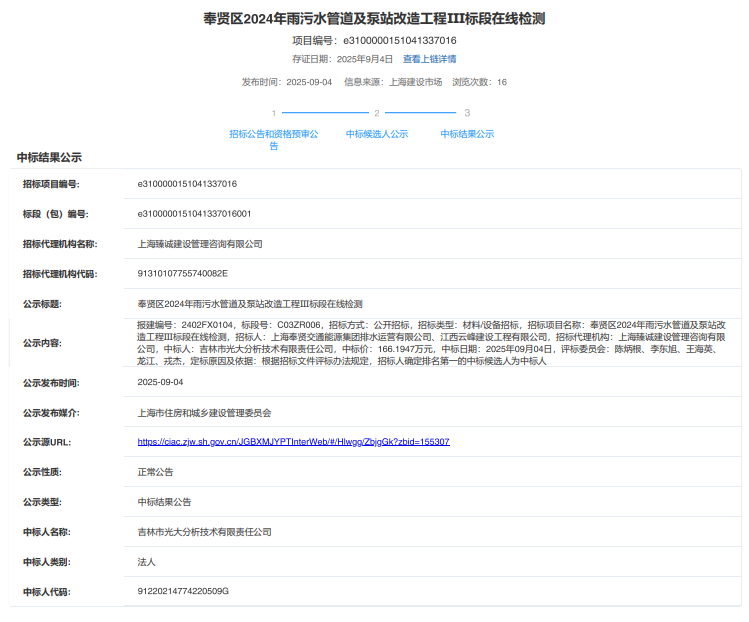Open the 查看上链详情 link
749x622 pixels.
click(429, 59)
